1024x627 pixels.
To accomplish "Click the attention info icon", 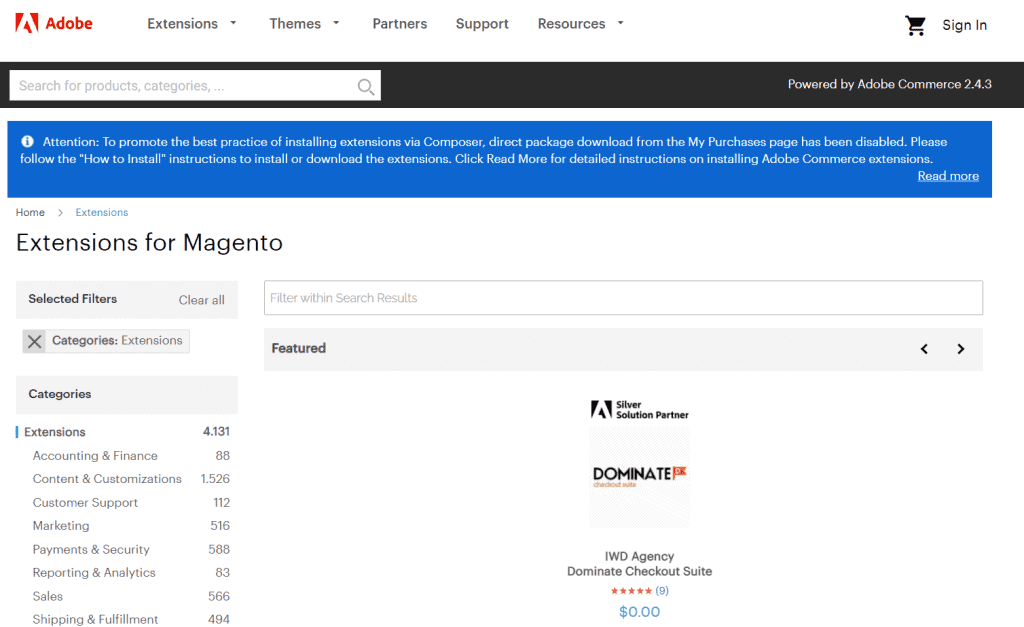I will tap(27, 141).
